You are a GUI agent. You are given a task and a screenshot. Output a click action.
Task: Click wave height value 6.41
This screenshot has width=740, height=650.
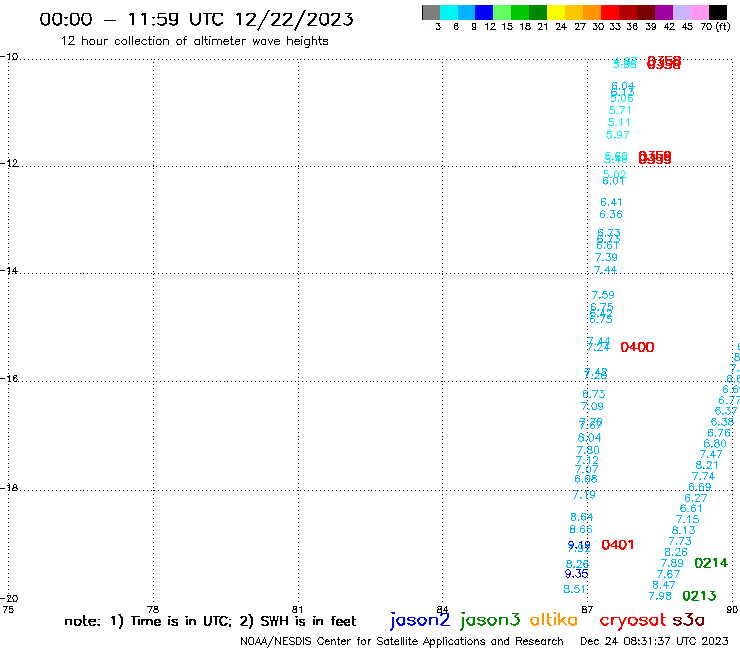[x=611, y=202]
